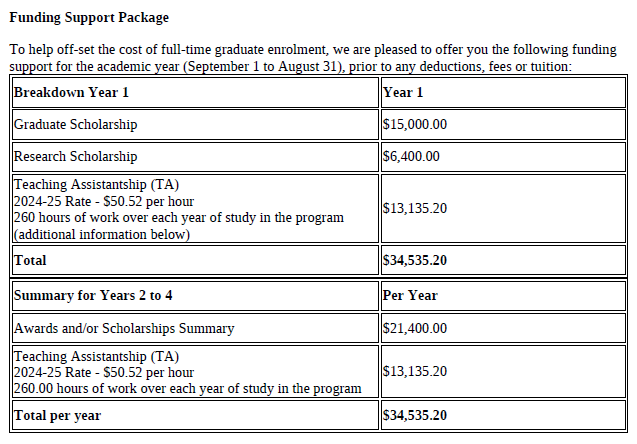Screen dimensions: 637x444
Task: Select the bold Total row label
Action: tap(30, 260)
